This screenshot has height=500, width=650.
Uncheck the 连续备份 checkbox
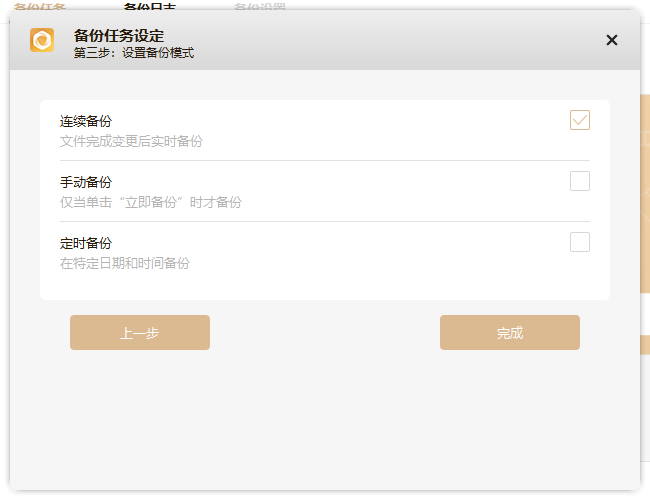580,120
